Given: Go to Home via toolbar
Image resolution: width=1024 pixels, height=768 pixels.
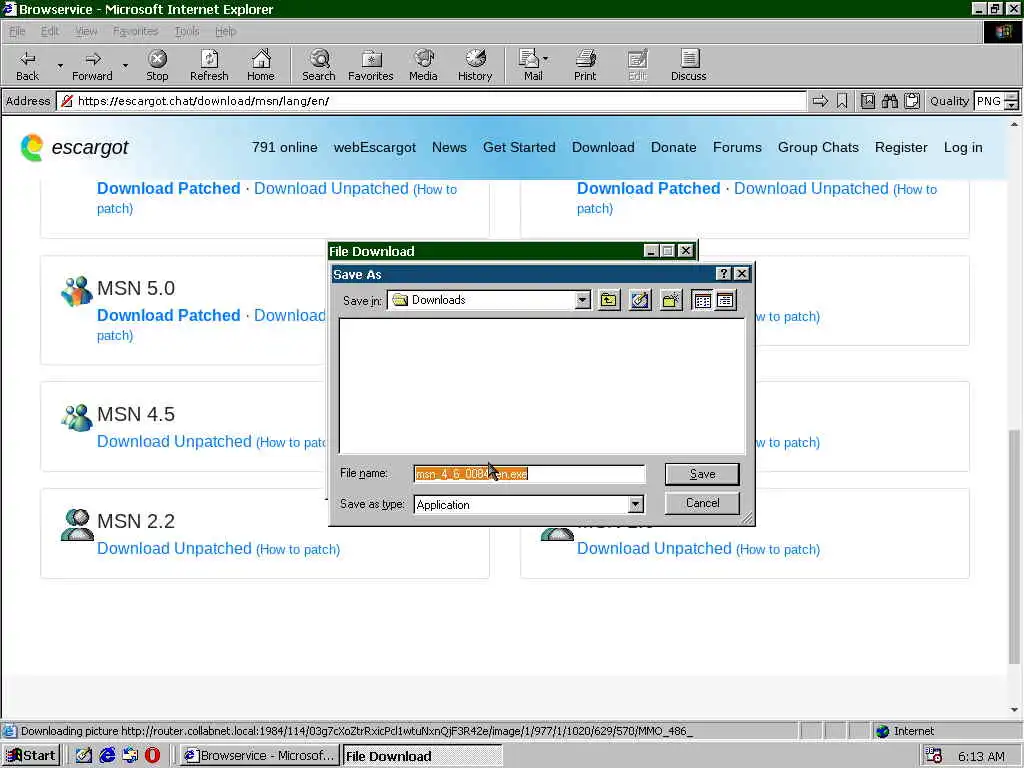Looking at the screenshot, I should [x=261, y=65].
